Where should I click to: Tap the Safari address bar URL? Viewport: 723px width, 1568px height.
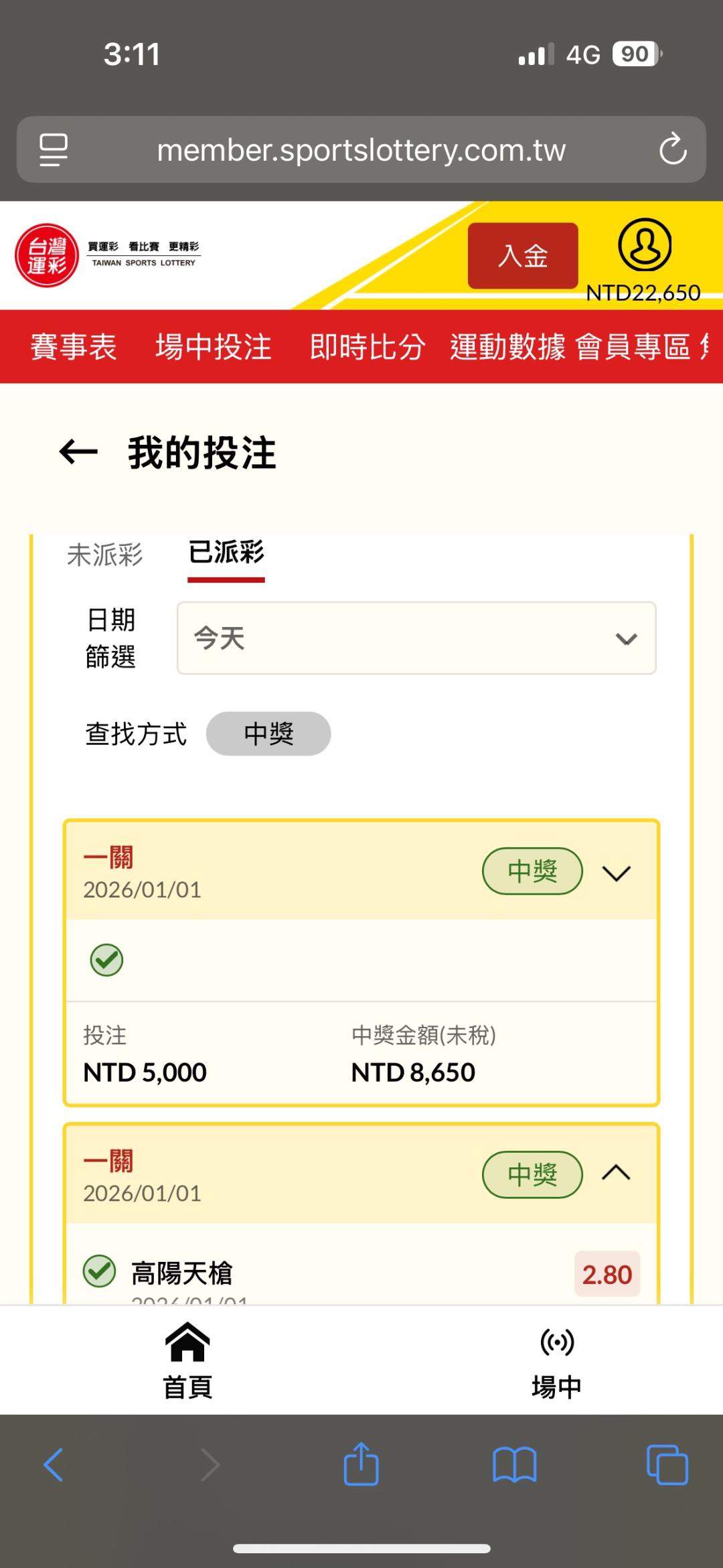(x=361, y=150)
